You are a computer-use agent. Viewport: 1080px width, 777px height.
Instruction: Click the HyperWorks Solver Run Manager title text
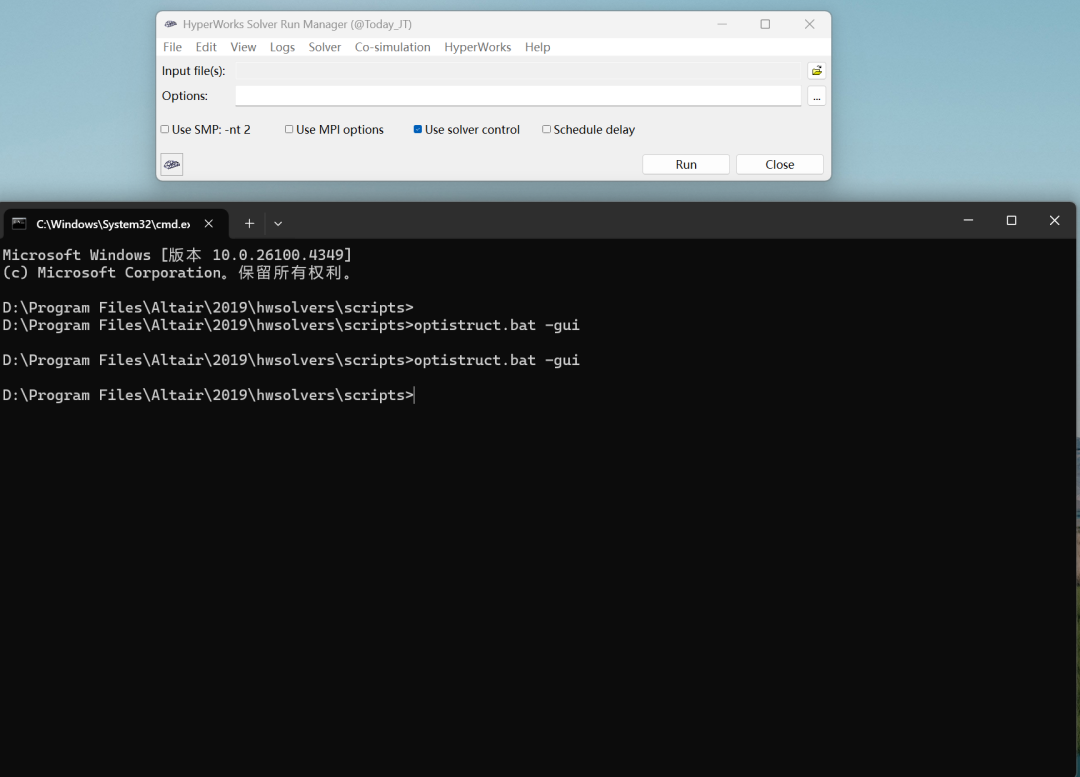[298, 24]
